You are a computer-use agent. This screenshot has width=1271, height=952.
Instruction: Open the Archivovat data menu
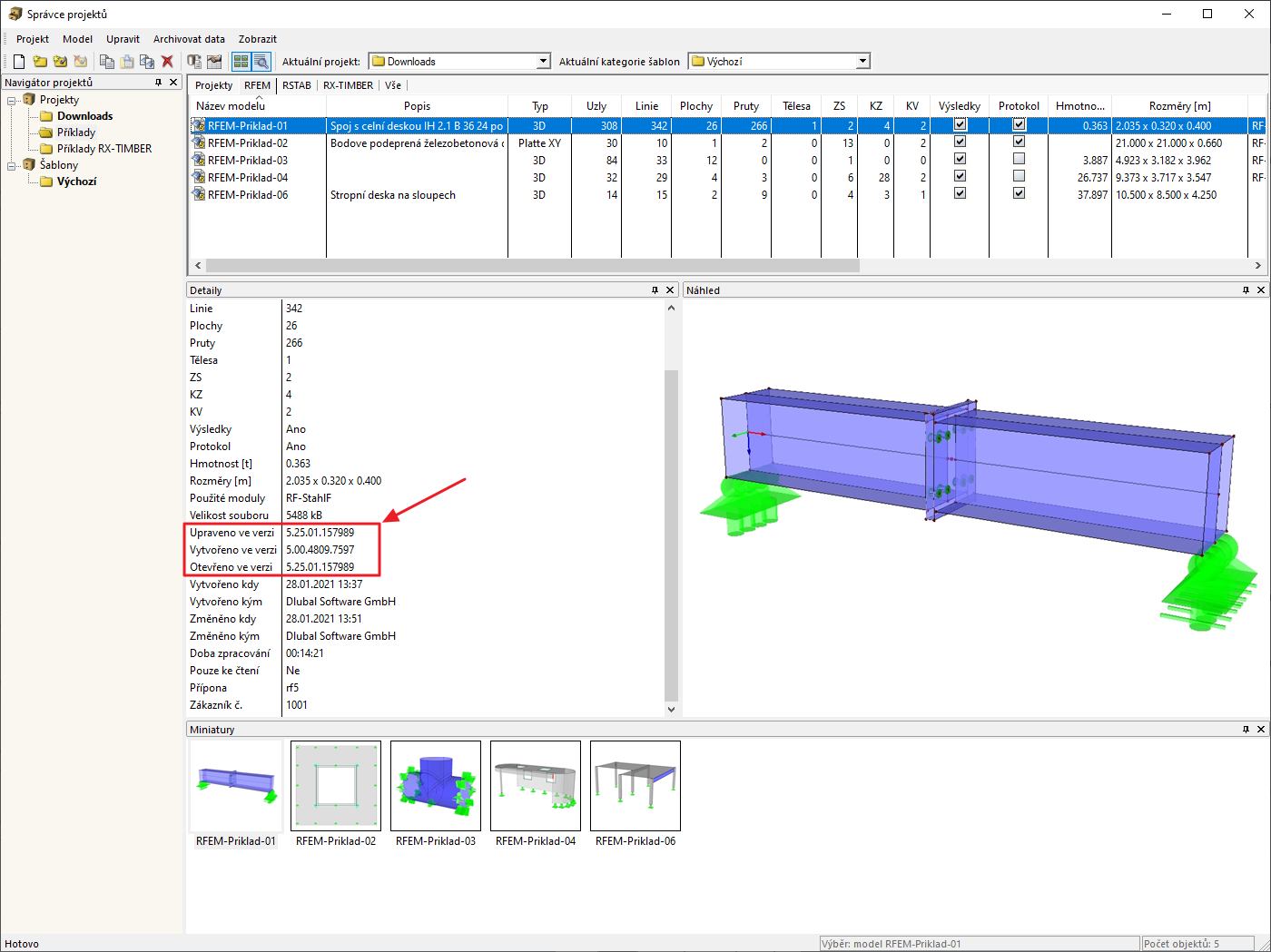pyautogui.click(x=189, y=39)
